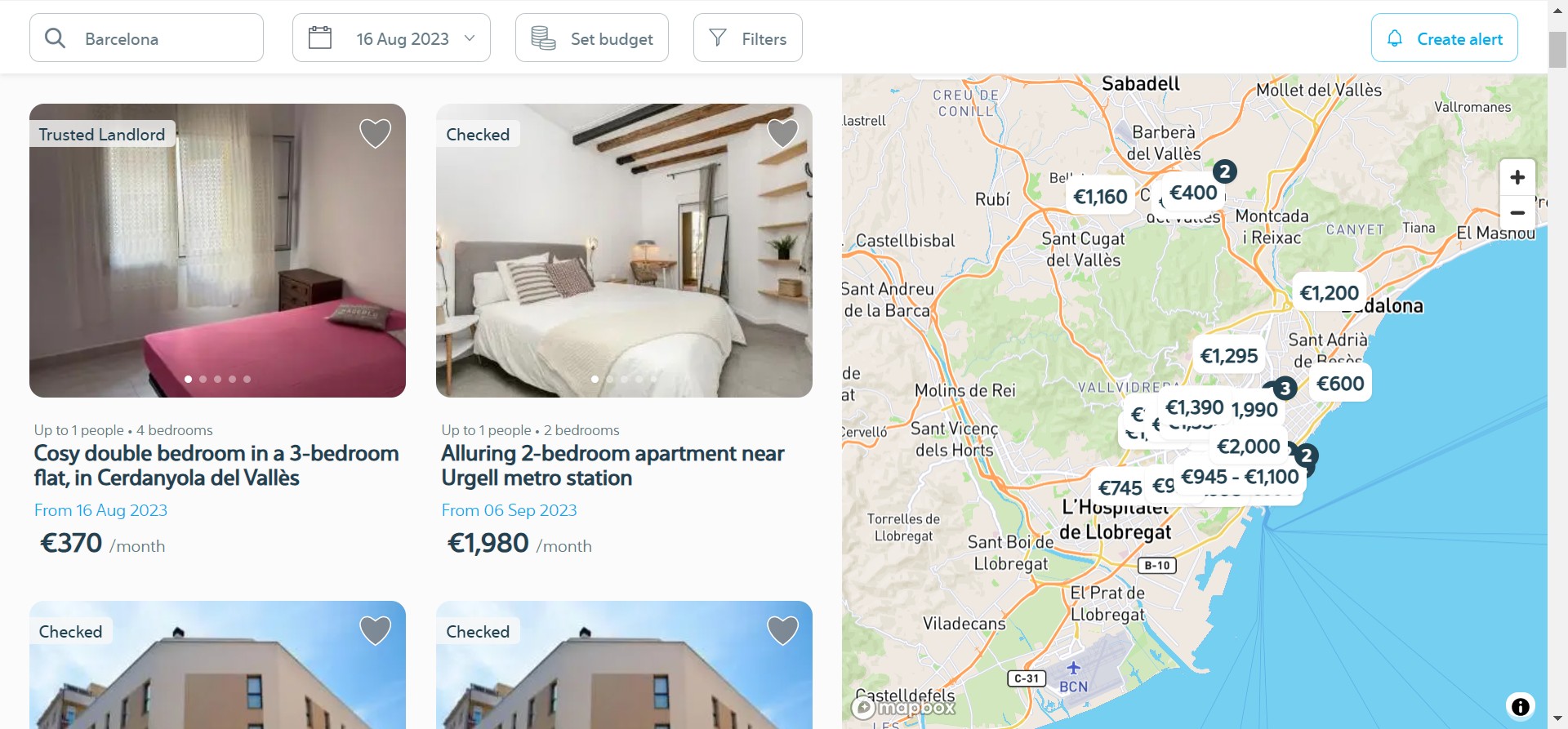The height and width of the screenshot is (729, 1568).
Task: Click the bell icon in Create alert
Action: [x=1395, y=38]
